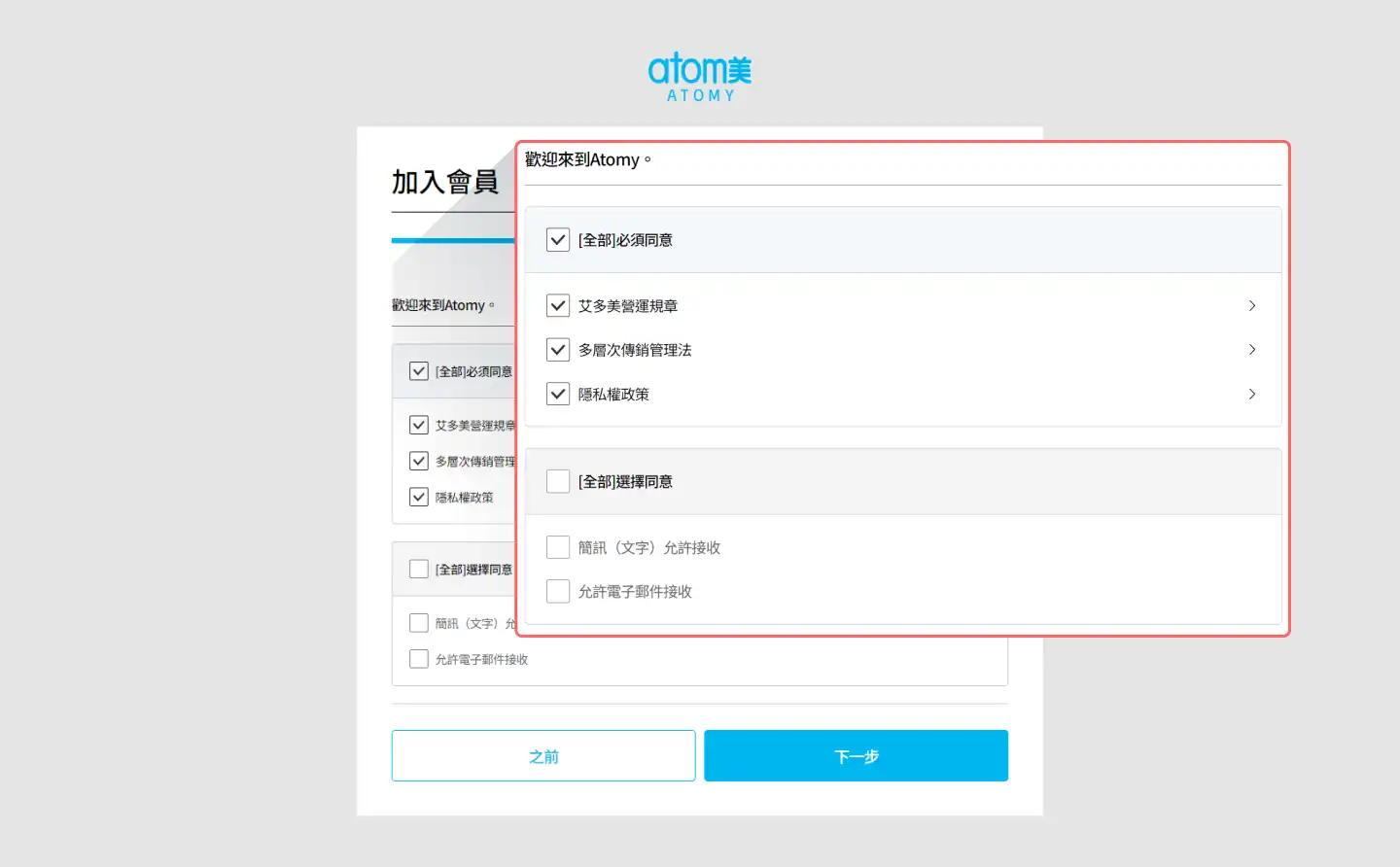This screenshot has width=1400, height=867.
Task: Expand the 隱私權政策 chevron arrow
Action: click(1251, 395)
